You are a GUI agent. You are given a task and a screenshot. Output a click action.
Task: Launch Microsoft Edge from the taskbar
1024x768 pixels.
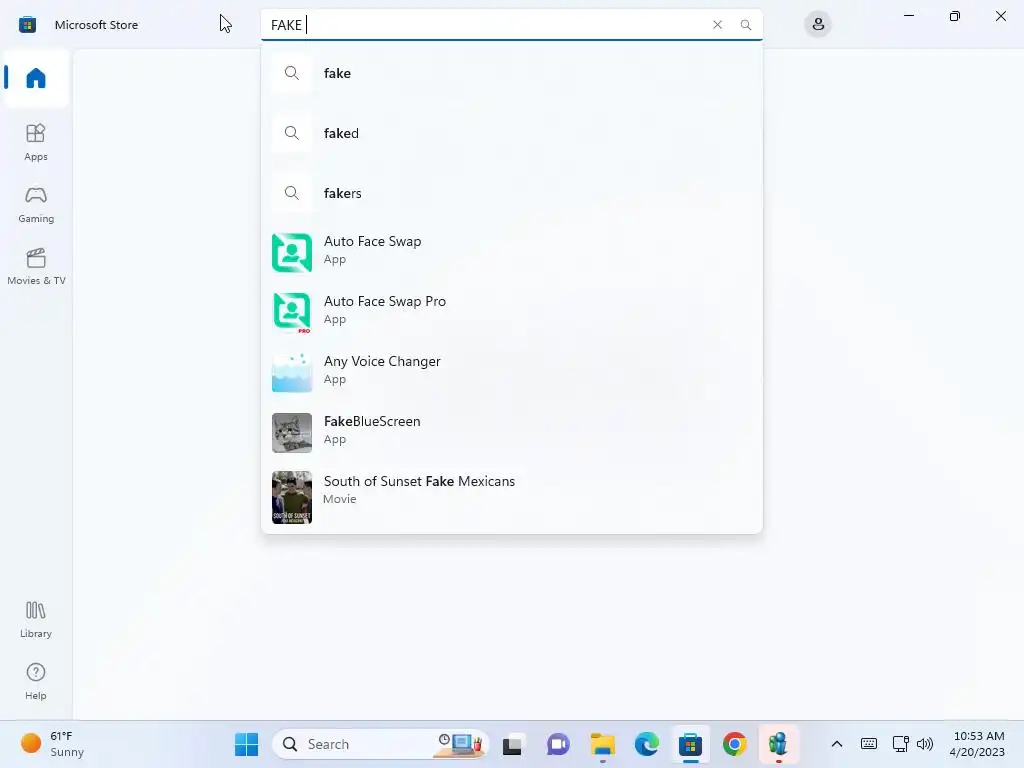[647, 744]
